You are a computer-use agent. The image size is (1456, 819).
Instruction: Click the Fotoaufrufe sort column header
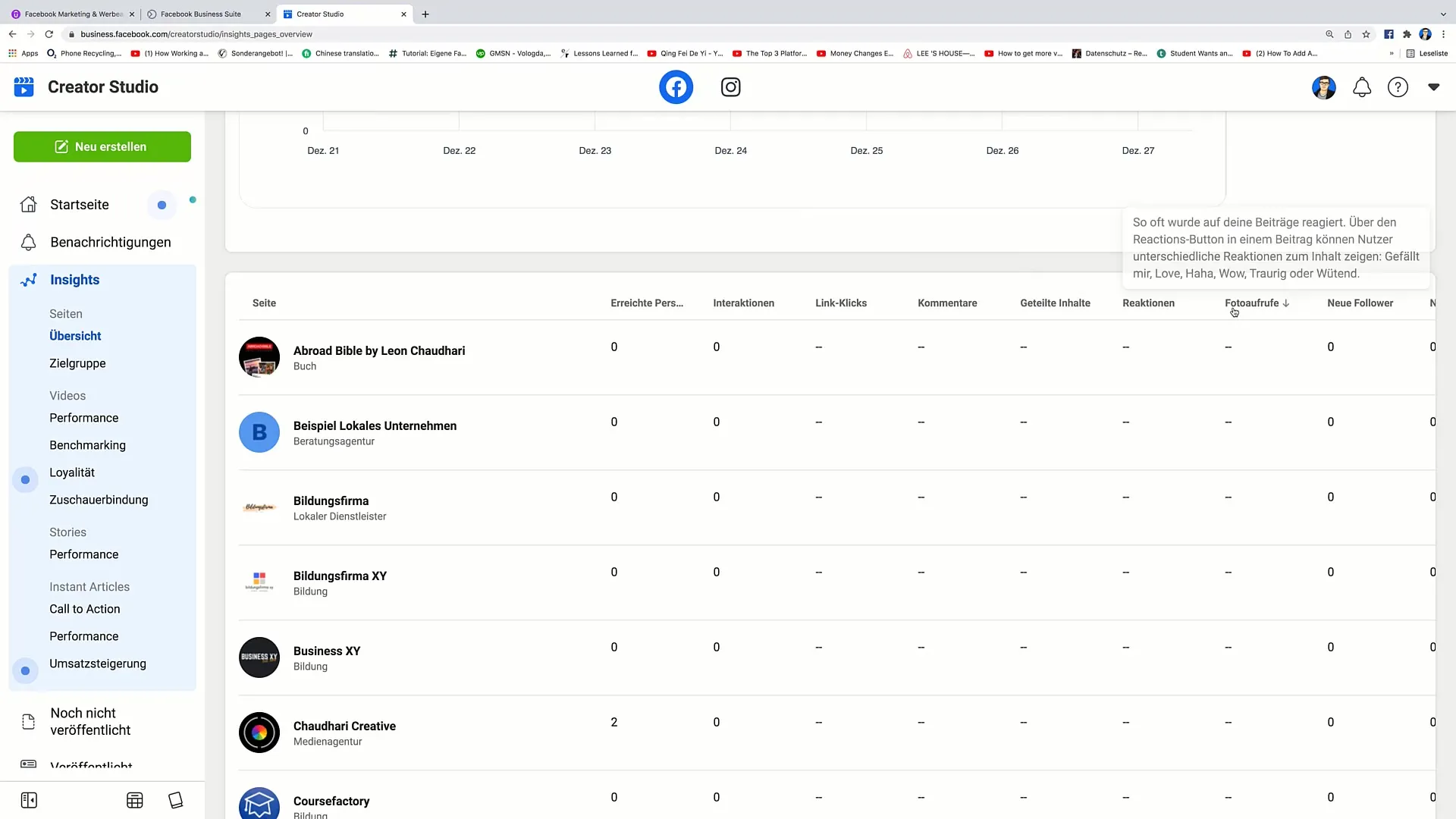[x=1255, y=302]
